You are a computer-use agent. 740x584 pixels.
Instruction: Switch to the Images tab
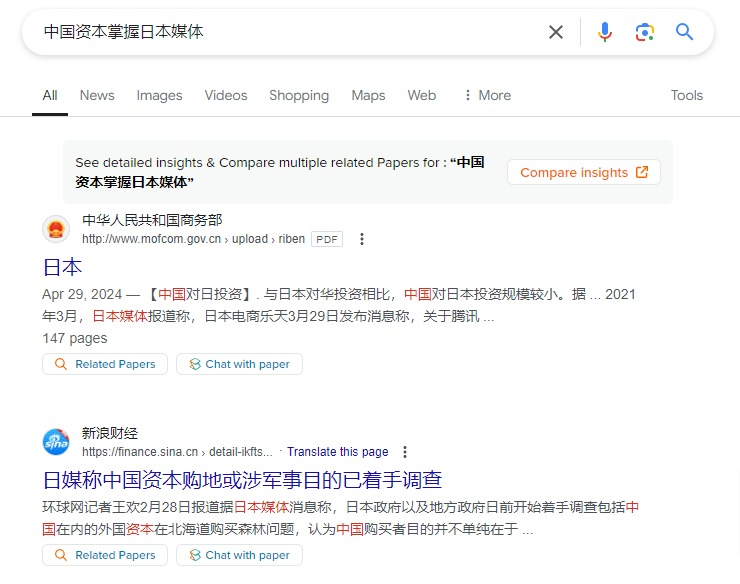[160, 95]
